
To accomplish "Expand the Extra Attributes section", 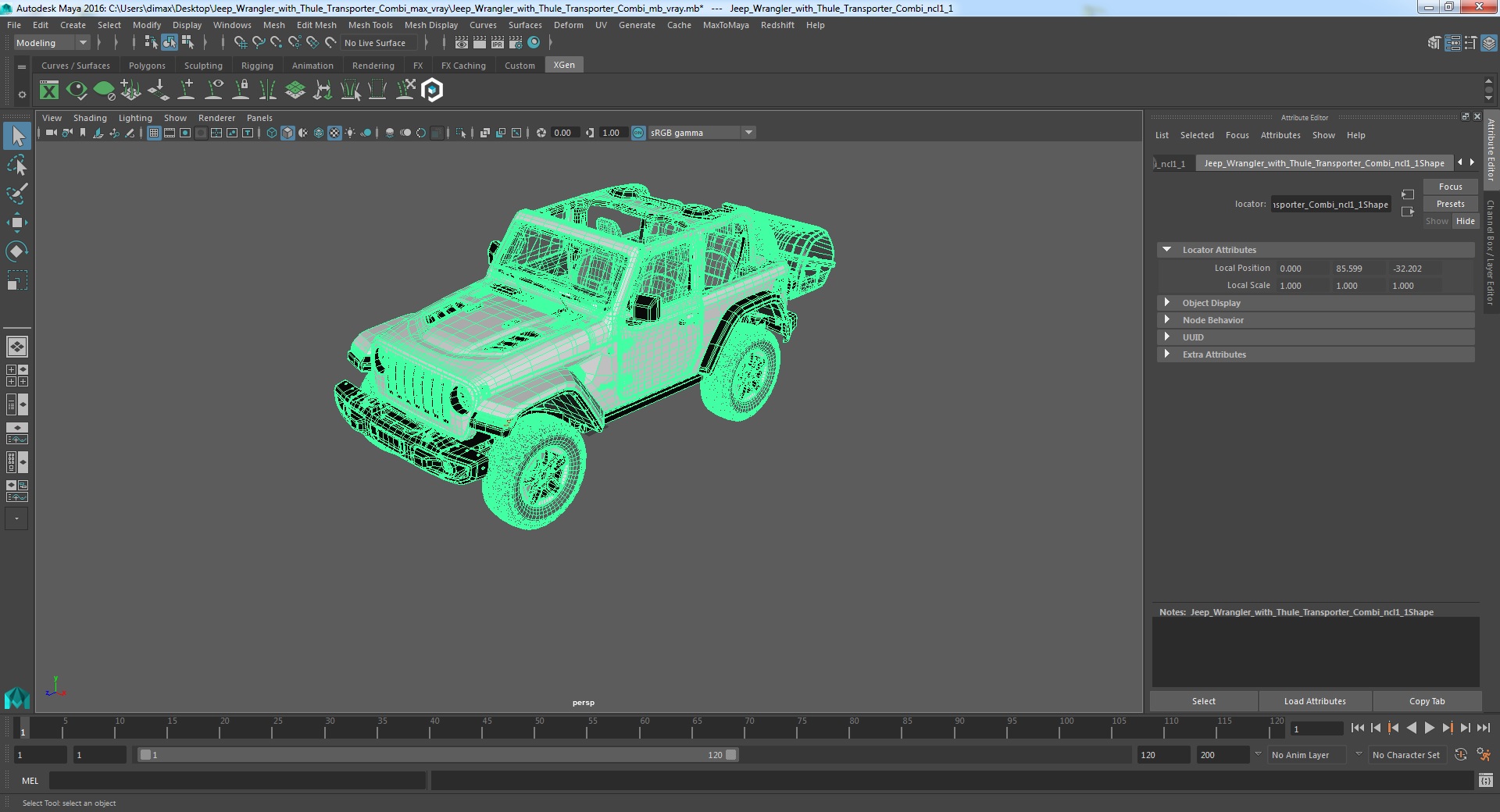I will point(1166,354).
